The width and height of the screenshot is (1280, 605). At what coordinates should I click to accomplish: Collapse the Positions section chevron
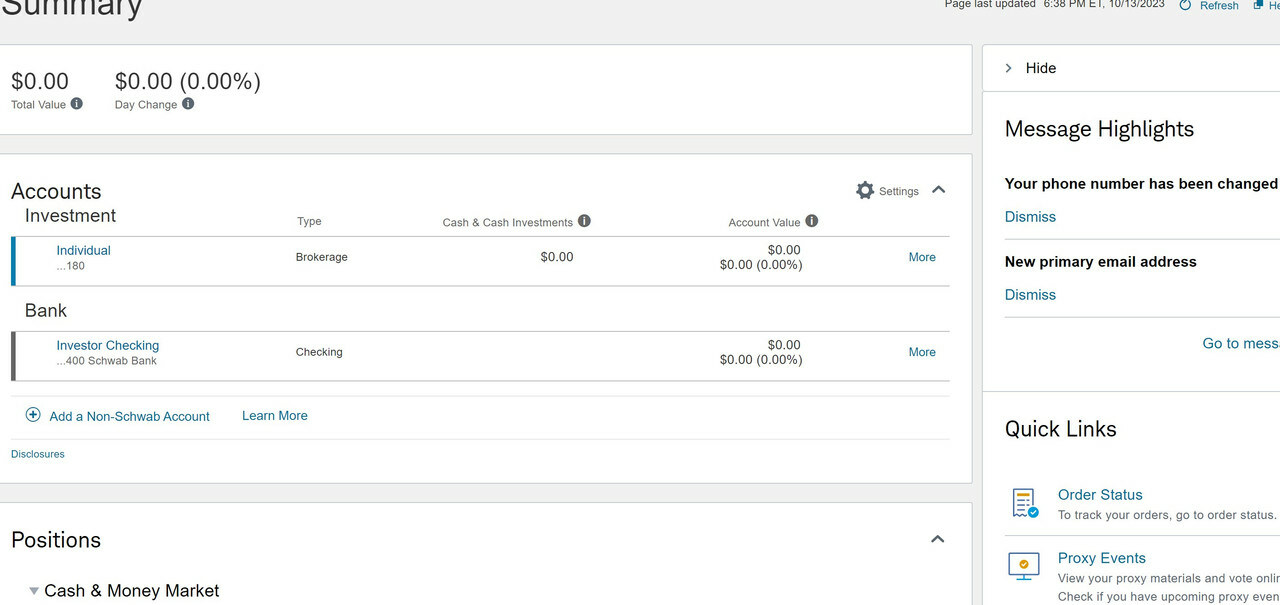click(x=937, y=539)
